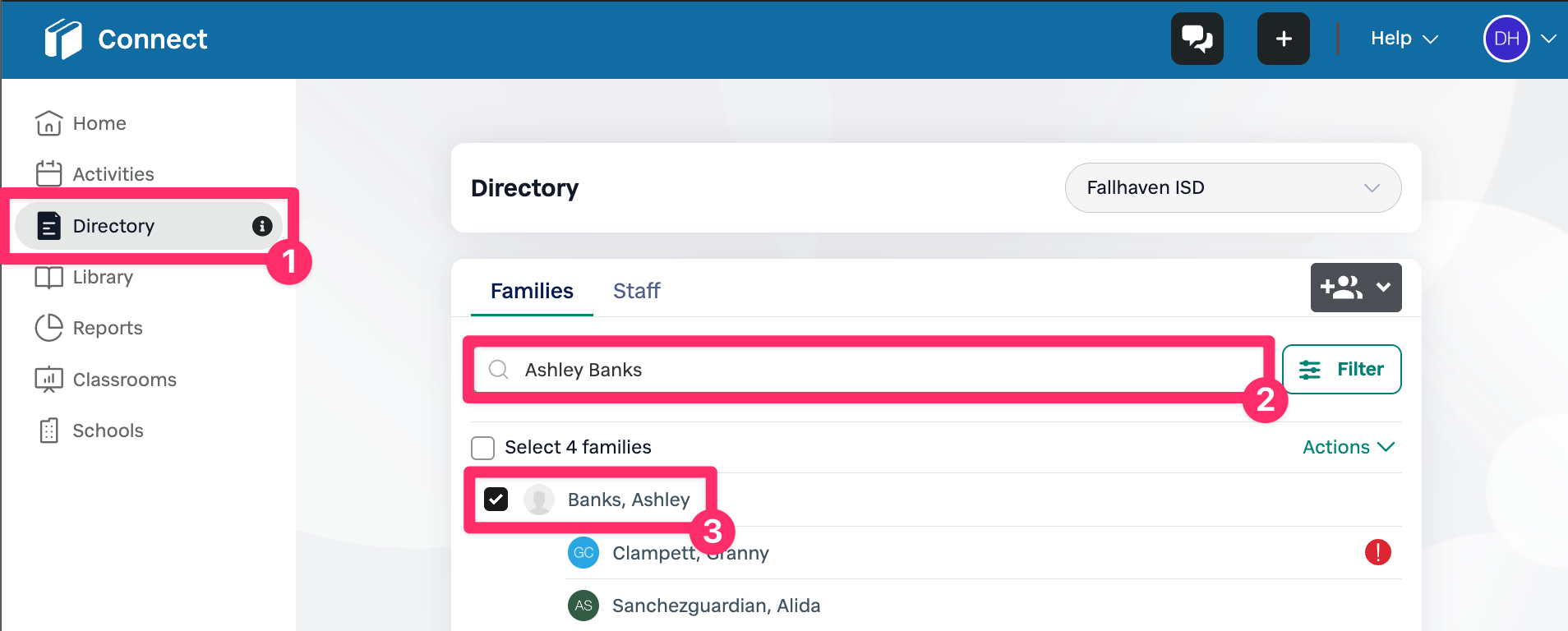Expand the Fallhaven ISD district dropdown
This screenshot has height=631, width=1568.
tap(1233, 188)
